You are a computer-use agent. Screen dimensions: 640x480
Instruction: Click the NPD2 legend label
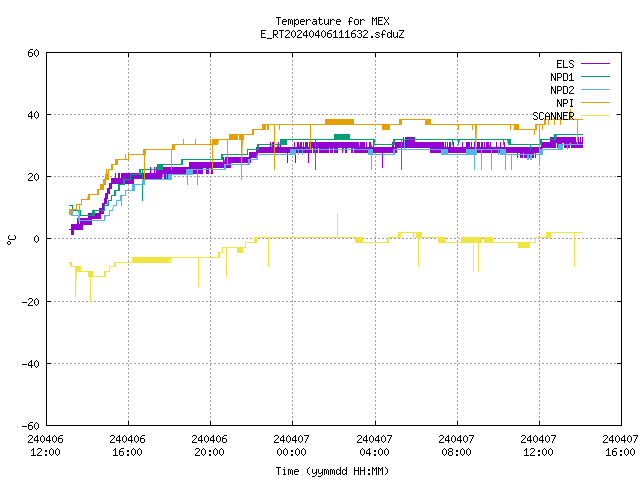tap(562, 90)
